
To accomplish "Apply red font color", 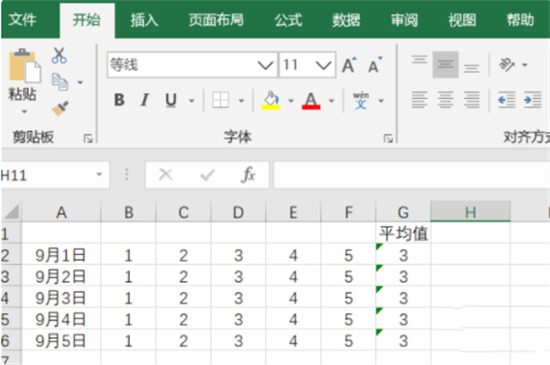I will point(311,100).
